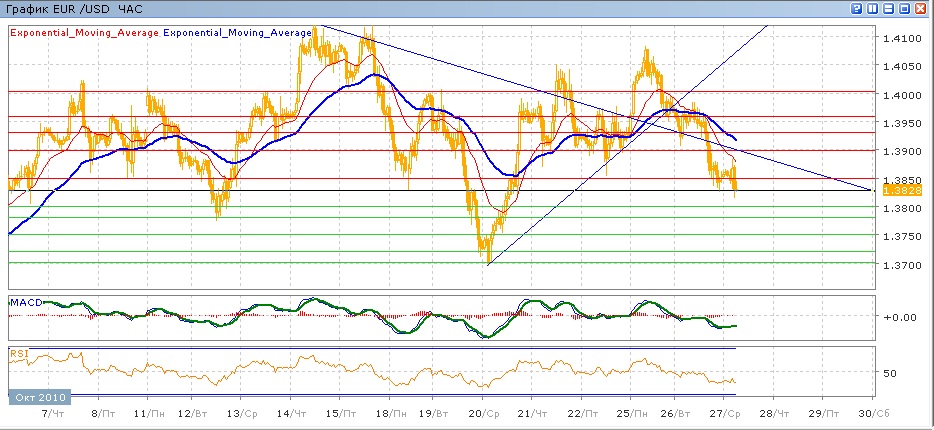Click the MACD indicator label
Image resolution: width=934 pixels, height=430 pixels.
point(24,301)
